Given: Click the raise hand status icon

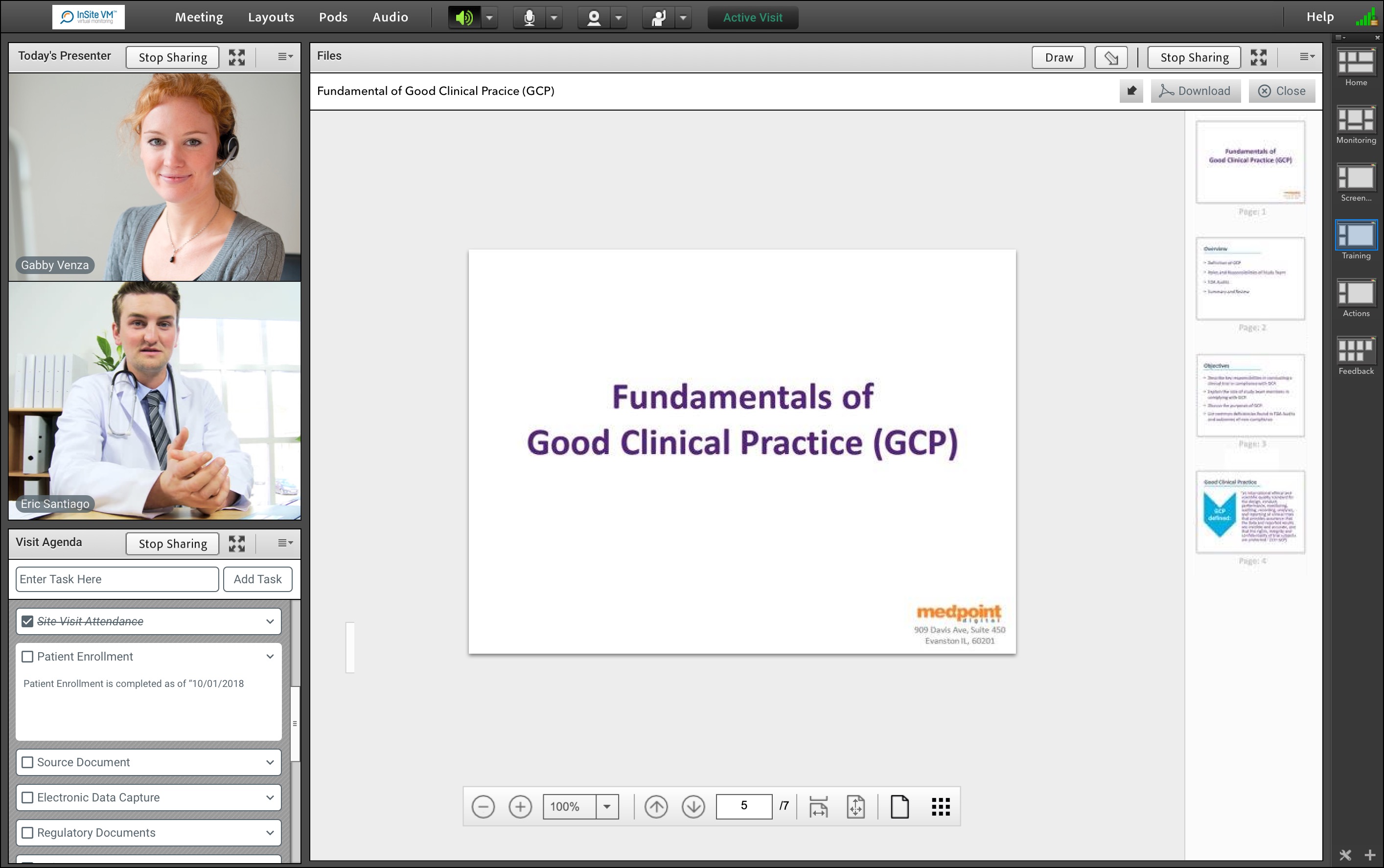Looking at the screenshot, I should pos(658,18).
